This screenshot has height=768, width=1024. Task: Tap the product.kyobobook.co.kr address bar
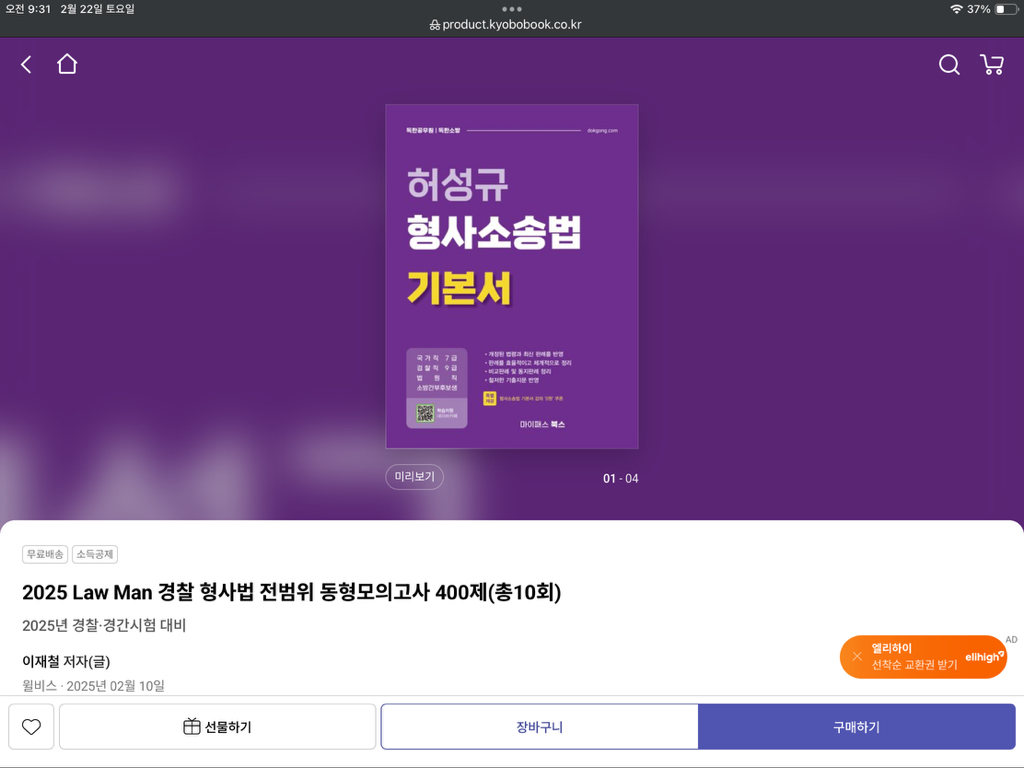(x=505, y=25)
